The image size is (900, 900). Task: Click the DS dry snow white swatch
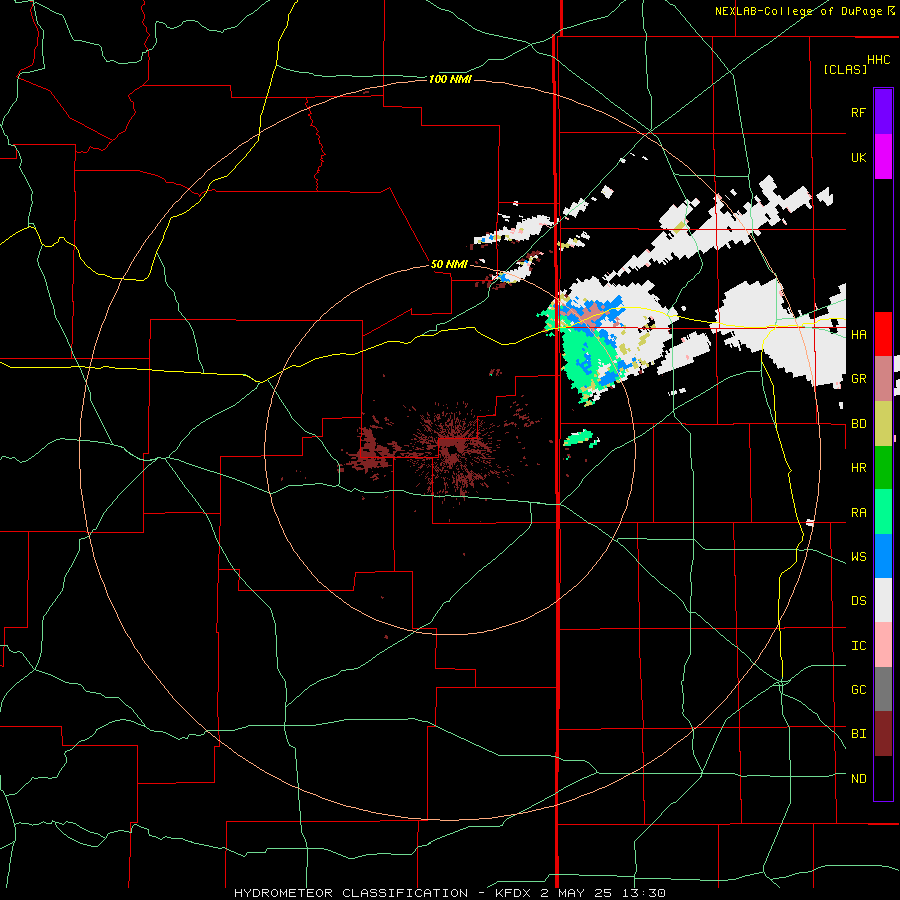point(883,600)
